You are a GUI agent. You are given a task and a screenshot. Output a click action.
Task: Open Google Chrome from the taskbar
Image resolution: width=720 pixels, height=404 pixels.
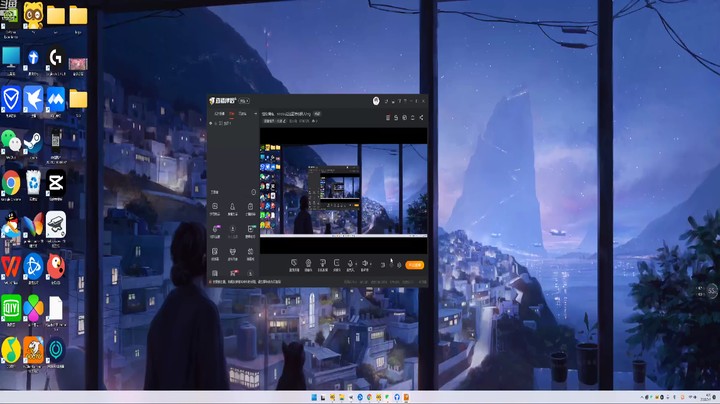click(369, 397)
